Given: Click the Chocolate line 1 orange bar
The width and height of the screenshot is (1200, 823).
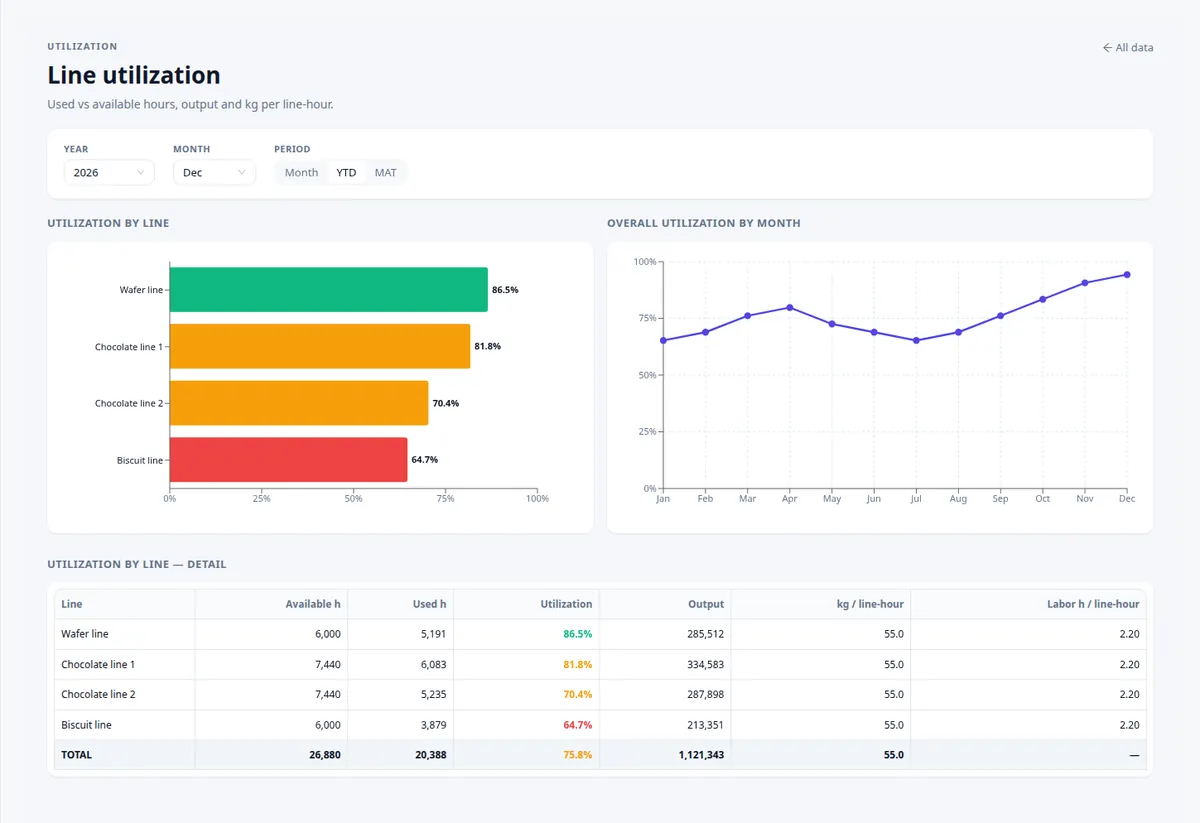Looking at the screenshot, I should coord(320,346).
